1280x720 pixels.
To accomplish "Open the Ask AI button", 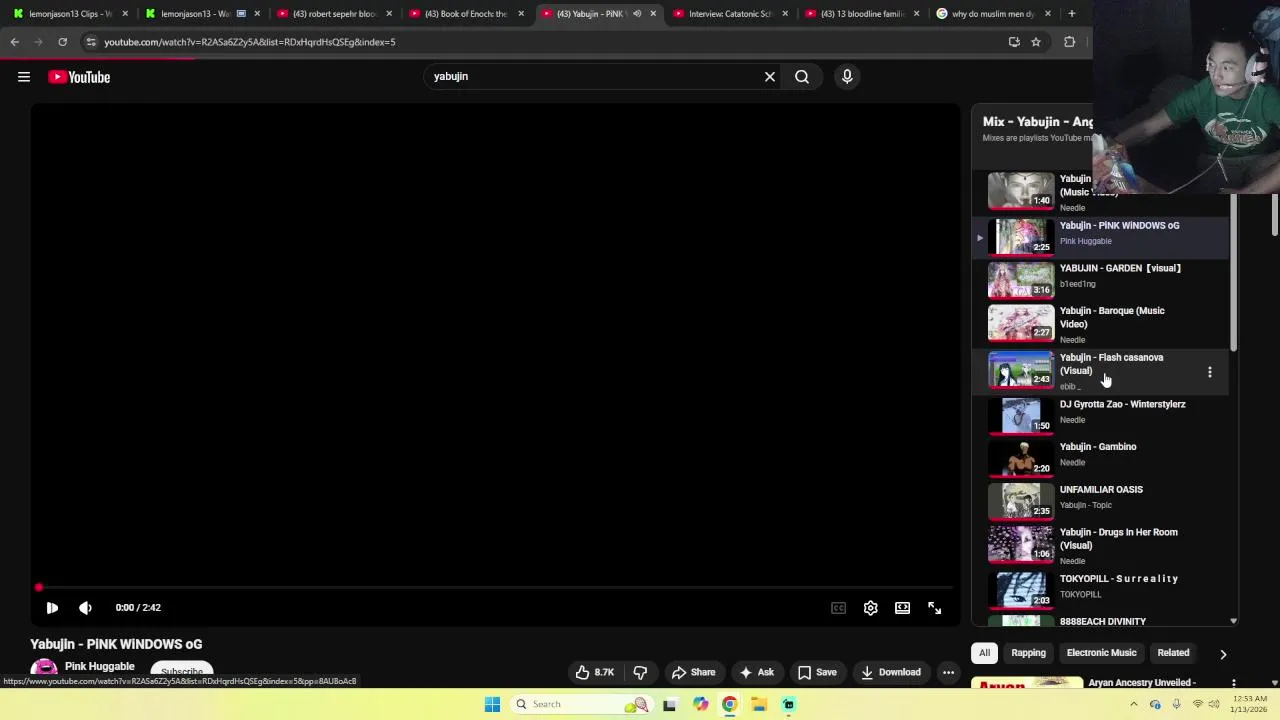I will point(756,672).
